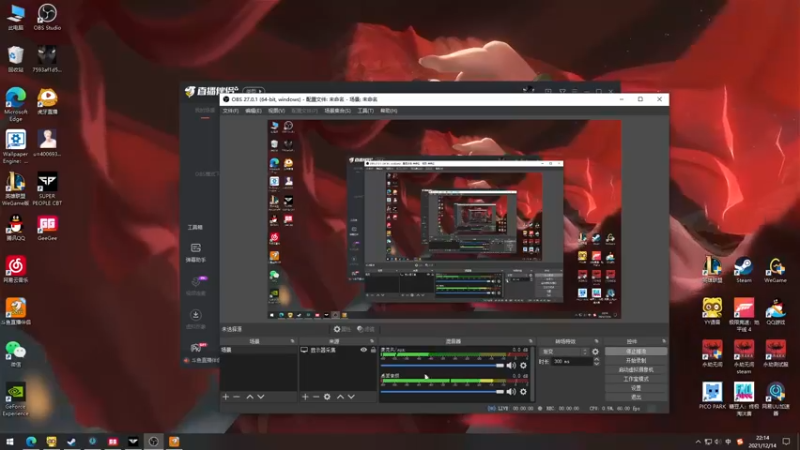Screen dimensions: 800x450
Task: Open the 帮助(H) menu in OBS
Action: coord(388,111)
